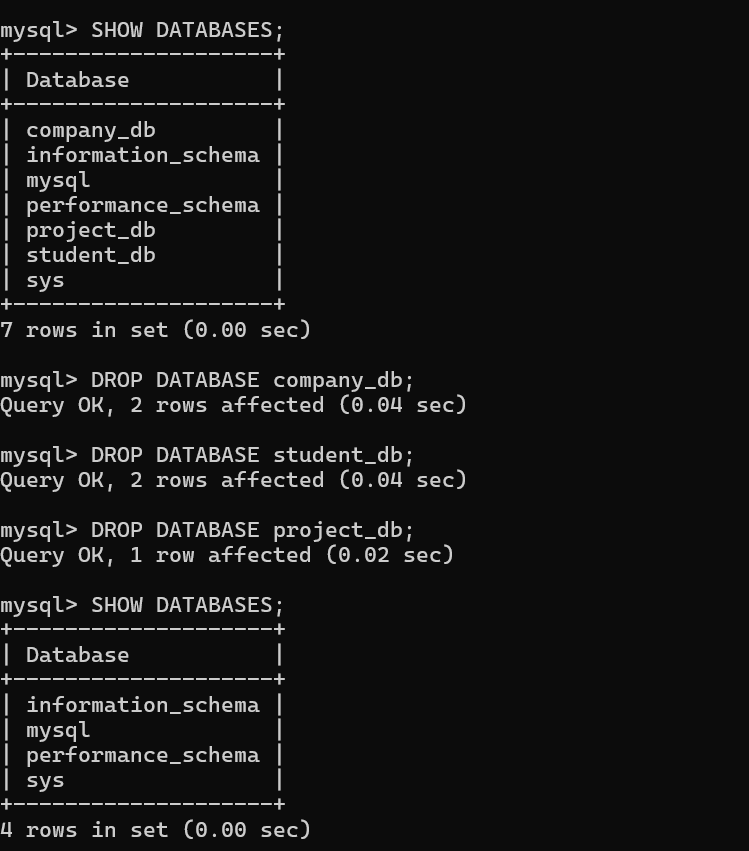Select performance_schema in the four-row table

(142, 755)
